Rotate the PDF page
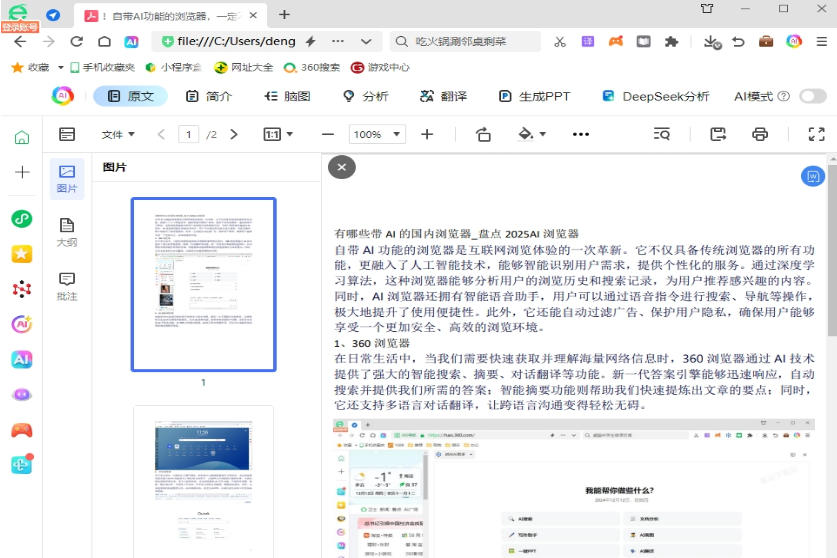The image size is (837, 558). (x=483, y=134)
